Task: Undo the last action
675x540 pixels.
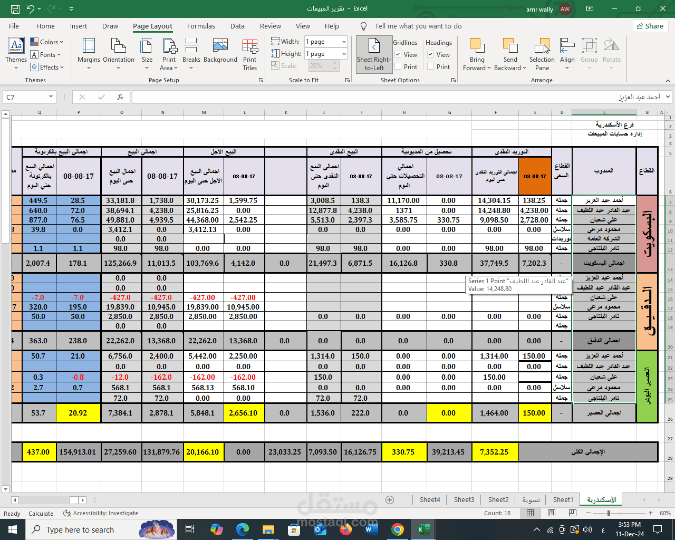Action: click(30, 9)
